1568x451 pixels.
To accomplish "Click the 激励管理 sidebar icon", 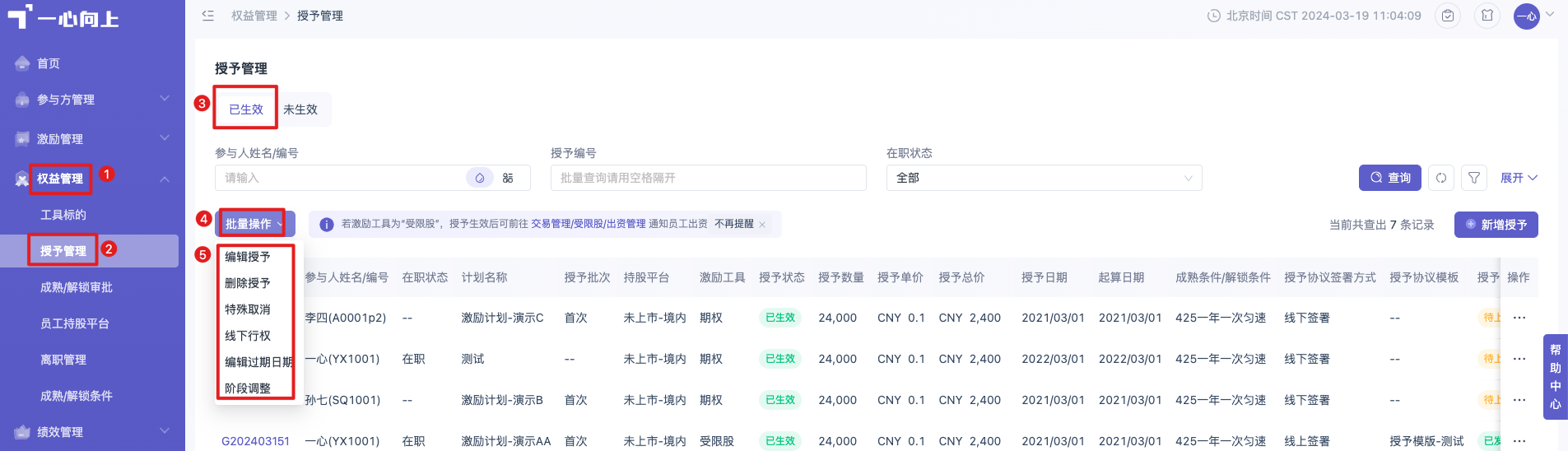I will click(22, 139).
